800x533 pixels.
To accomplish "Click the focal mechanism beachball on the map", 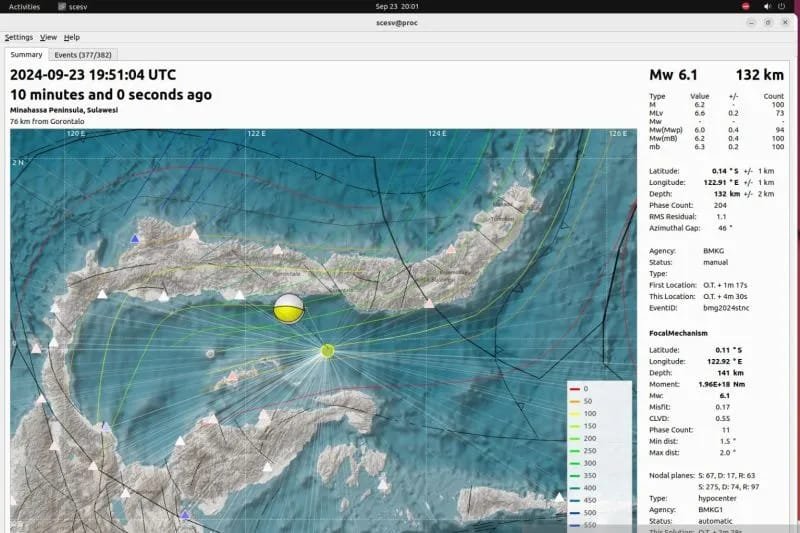I will [289, 309].
